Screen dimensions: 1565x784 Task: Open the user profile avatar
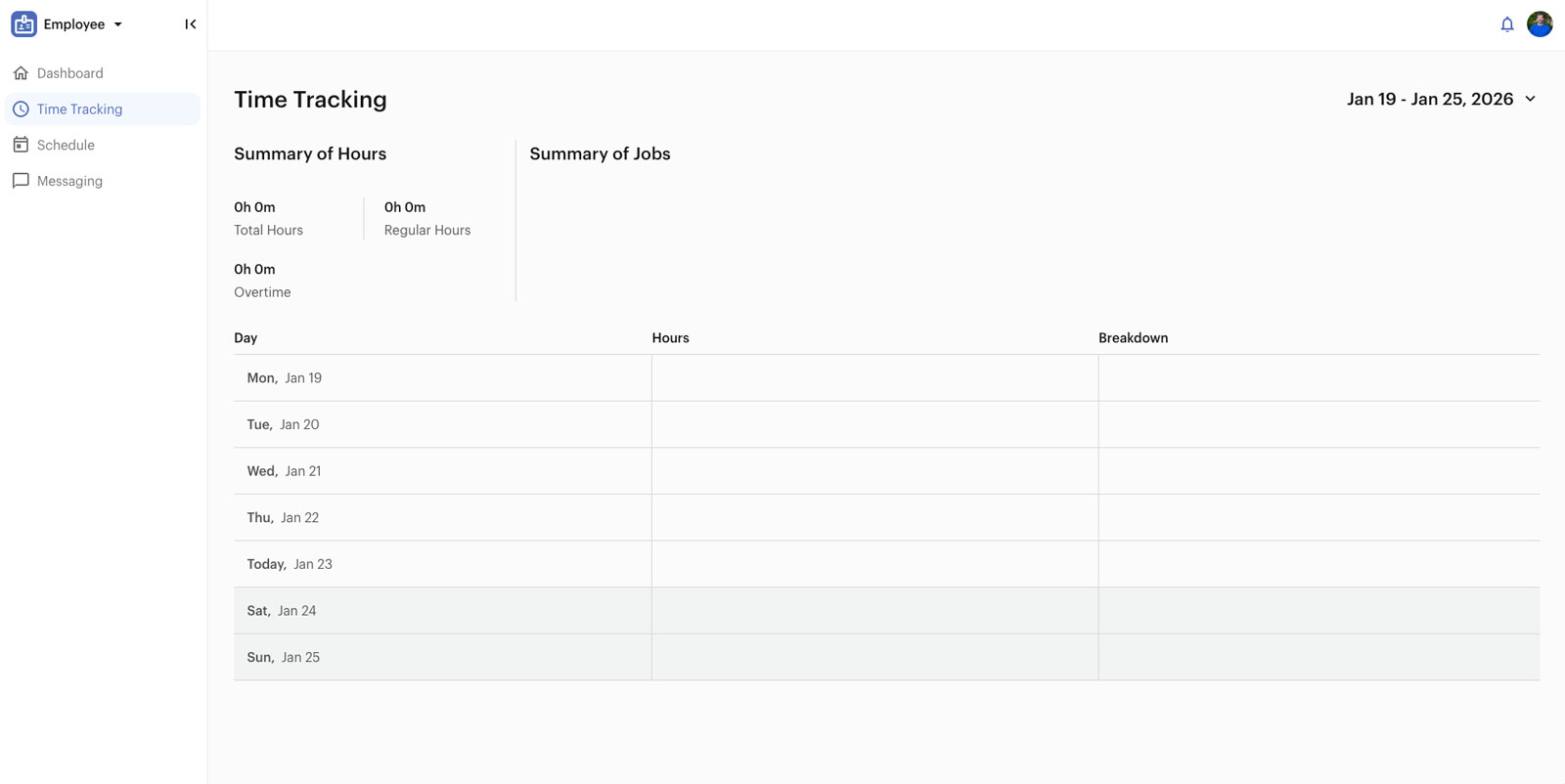[1540, 24]
